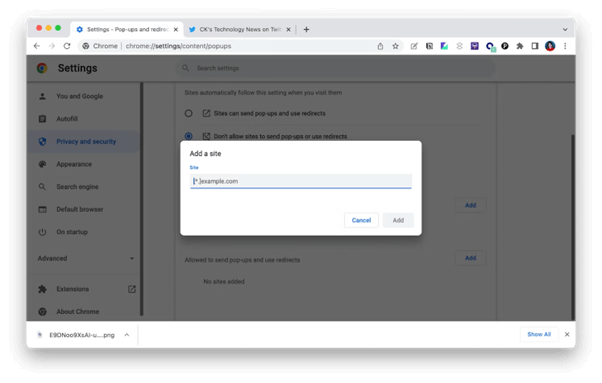Click Add button in Add a site dialog

coord(398,220)
